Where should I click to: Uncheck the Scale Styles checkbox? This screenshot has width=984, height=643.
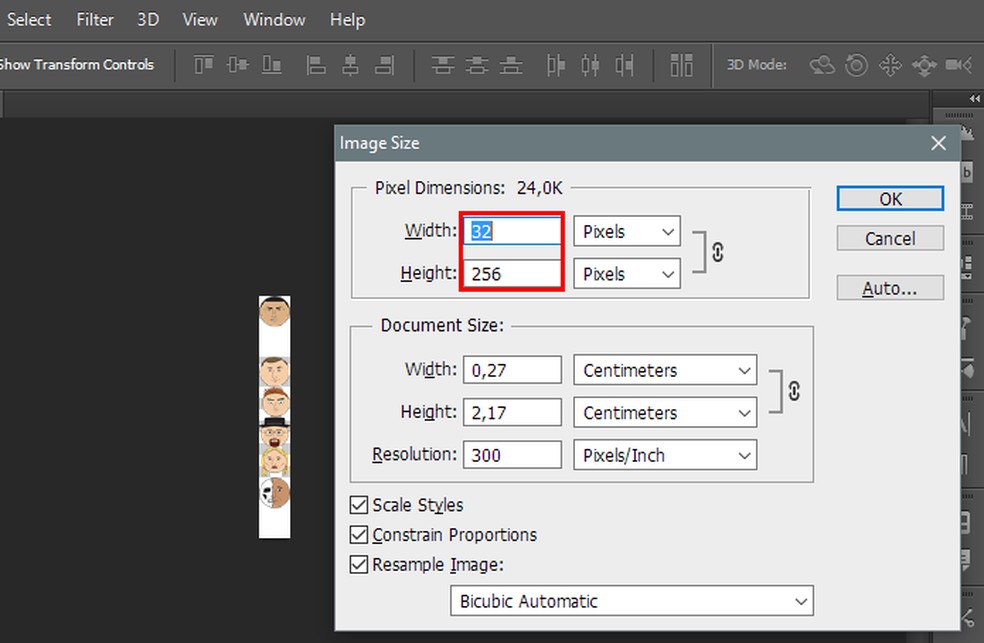(x=359, y=505)
